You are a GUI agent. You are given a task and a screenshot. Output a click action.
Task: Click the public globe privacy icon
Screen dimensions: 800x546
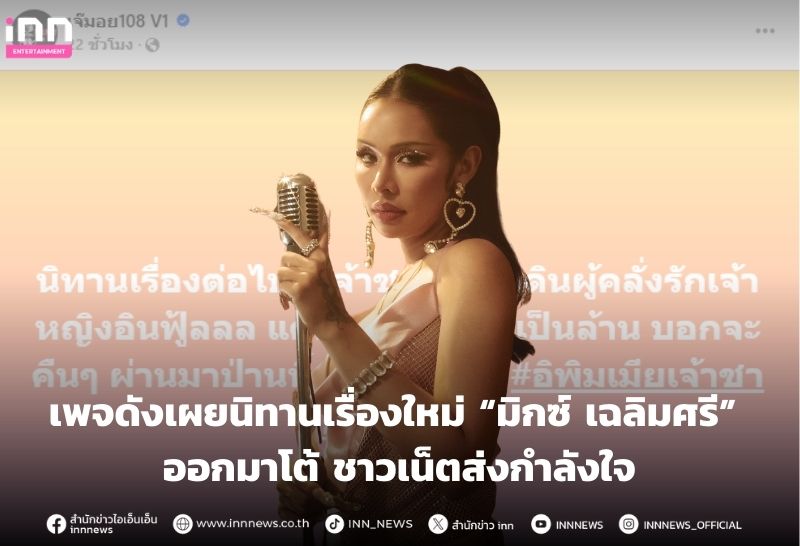point(152,45)
